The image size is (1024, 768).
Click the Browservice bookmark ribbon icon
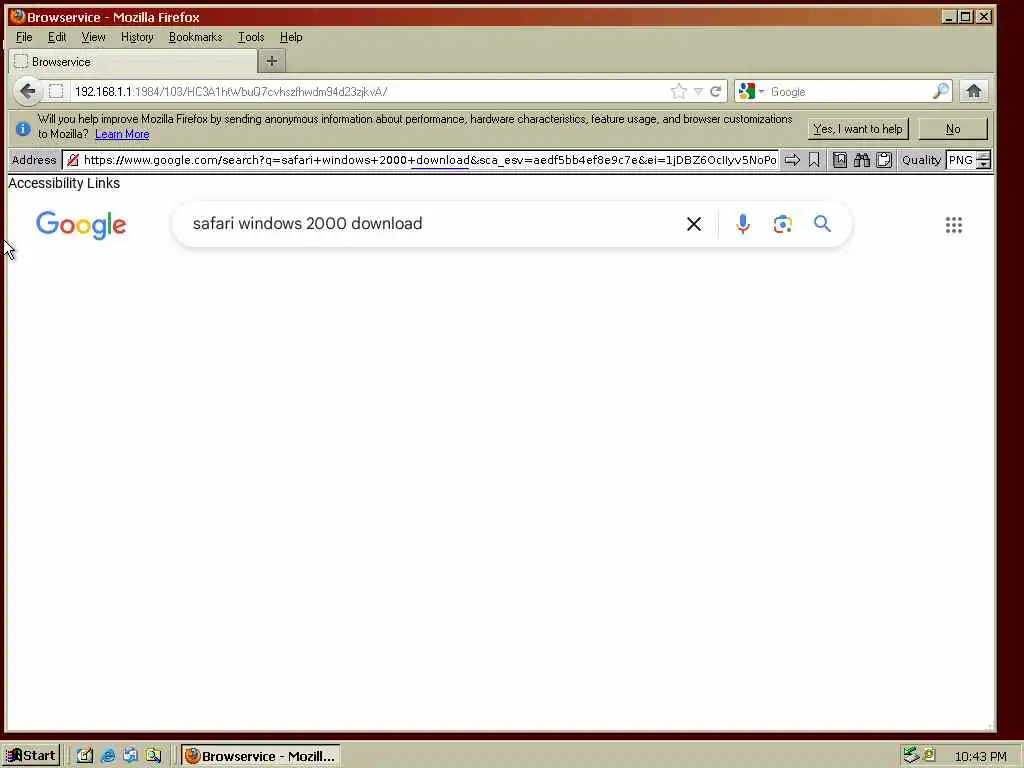814,160
